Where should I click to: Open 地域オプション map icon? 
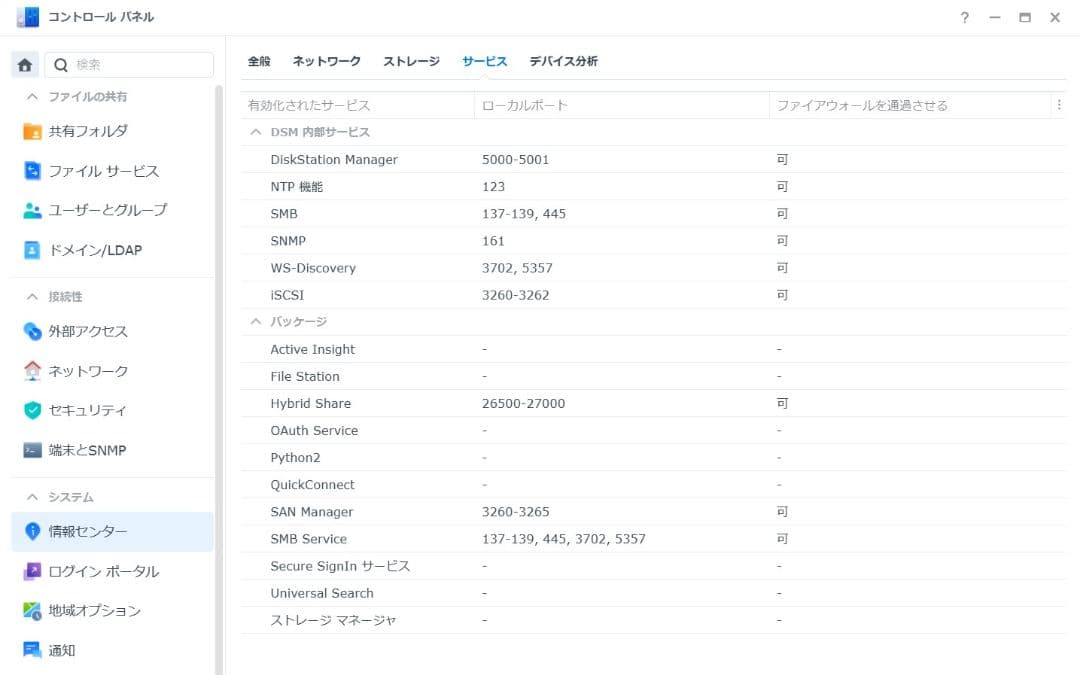tap(32, 611)
